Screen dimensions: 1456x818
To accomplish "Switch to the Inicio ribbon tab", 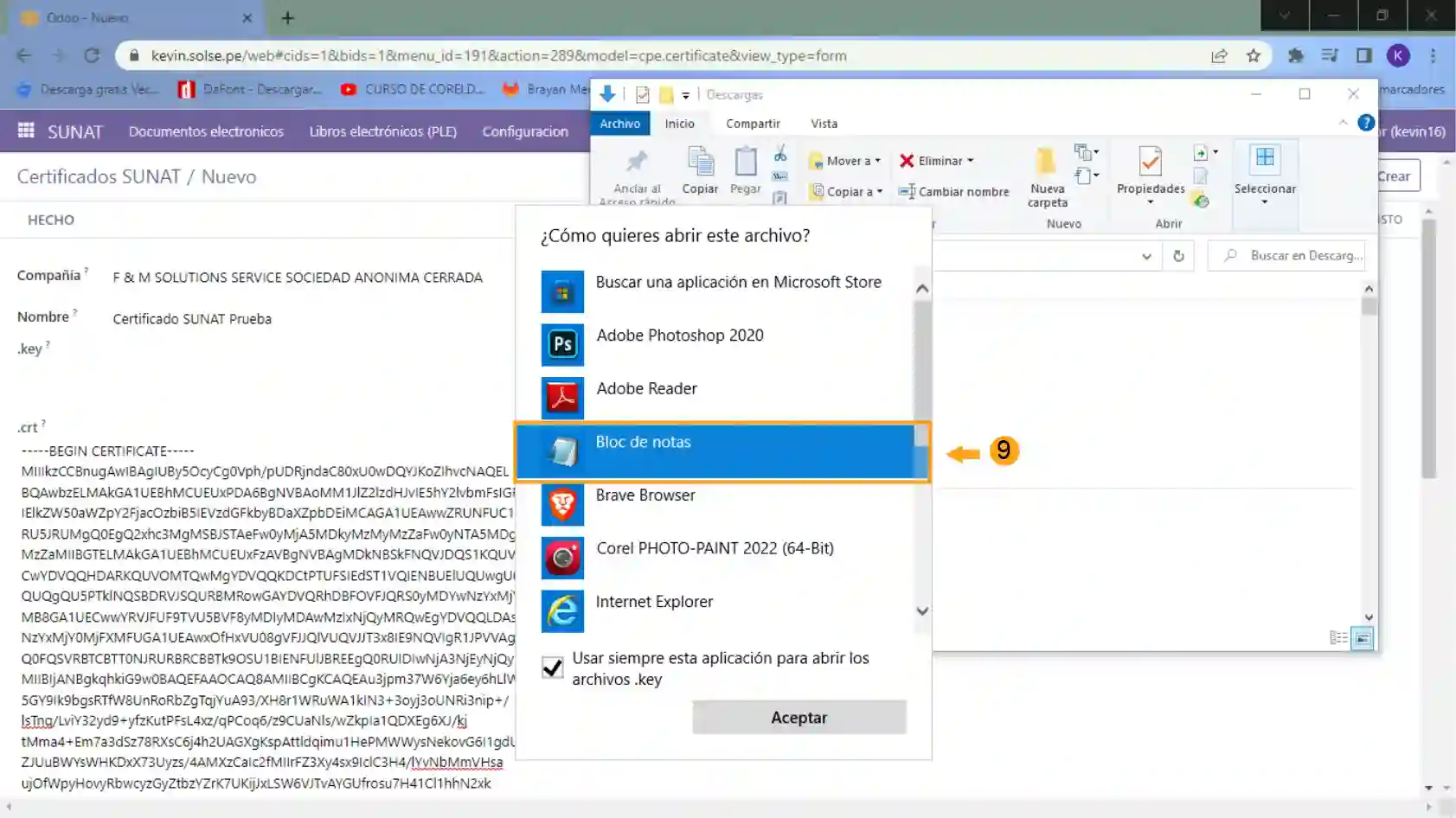I will point(679,124).
